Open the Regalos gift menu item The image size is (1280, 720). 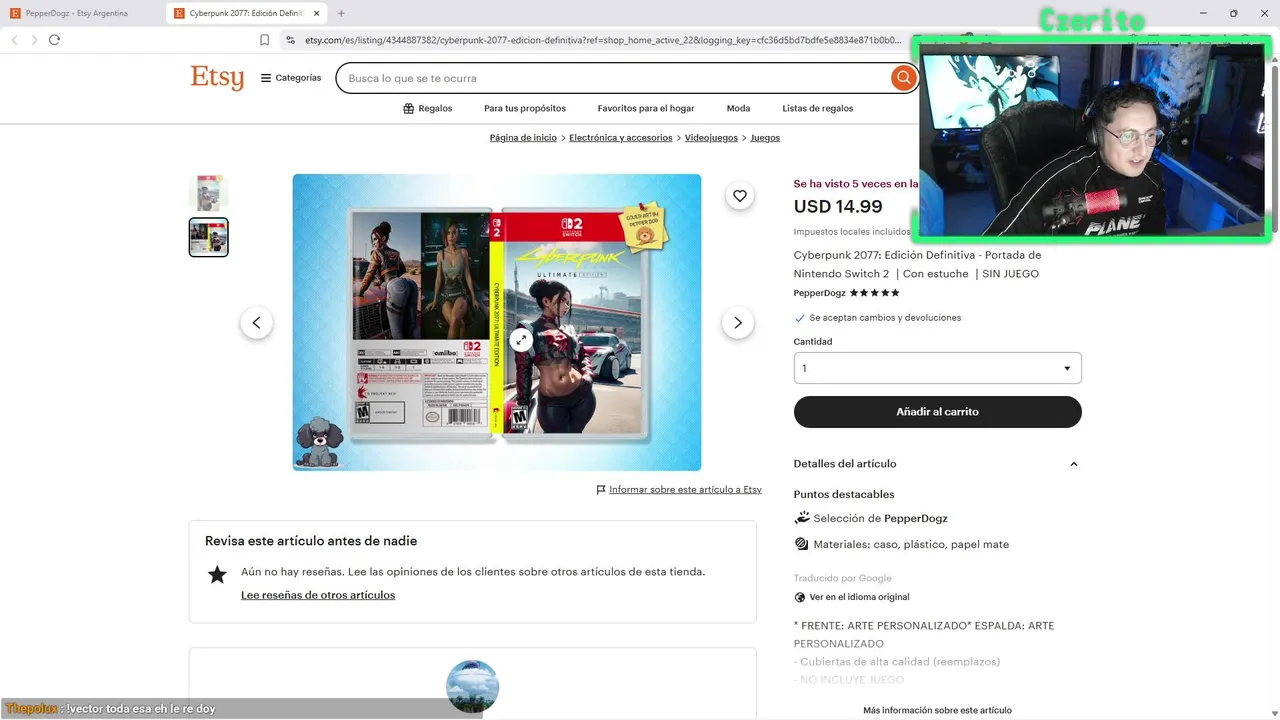click(x=427, y=108)
